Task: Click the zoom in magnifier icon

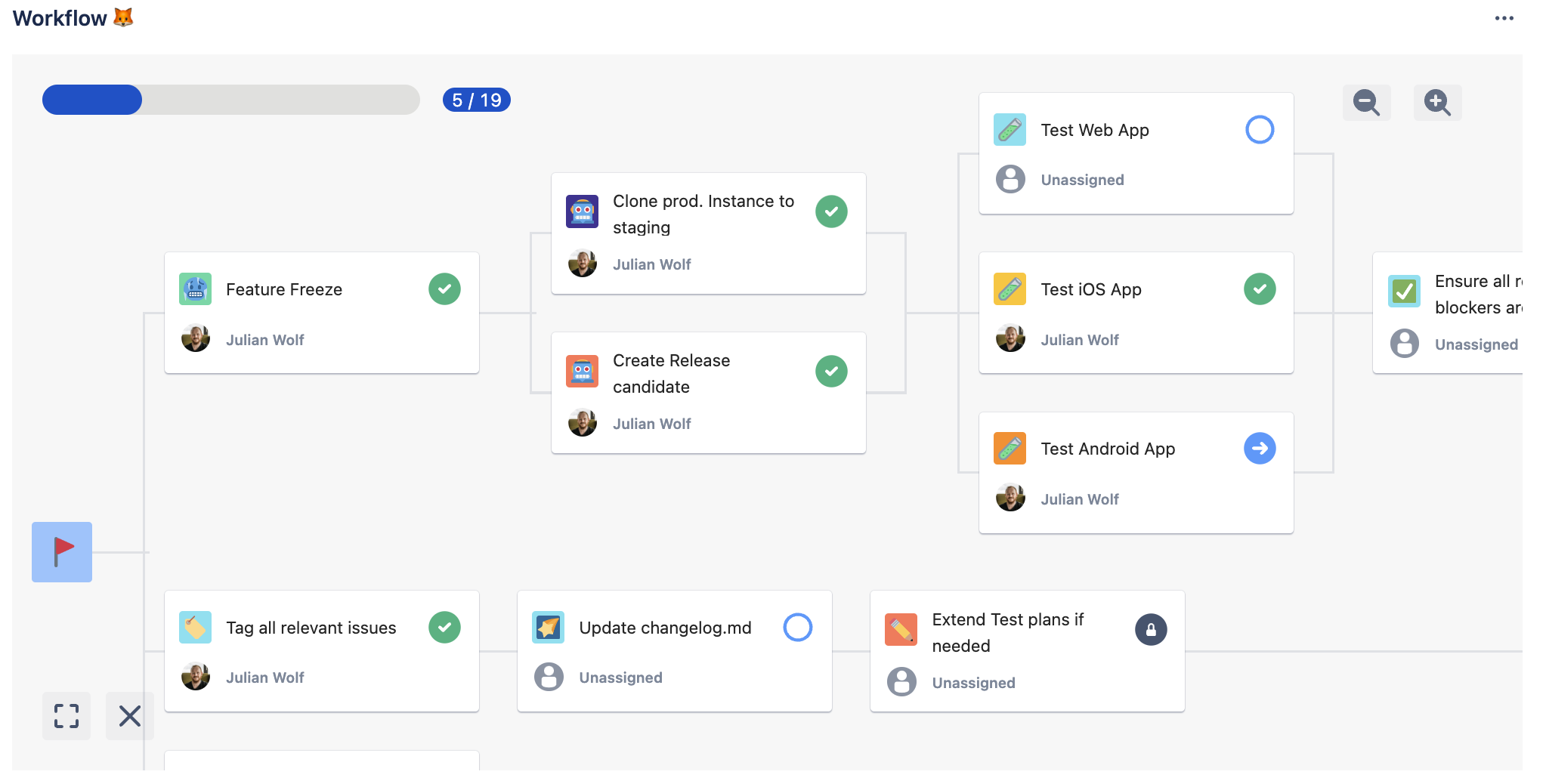Action: pyautogui.click(x=1437, y=102)
